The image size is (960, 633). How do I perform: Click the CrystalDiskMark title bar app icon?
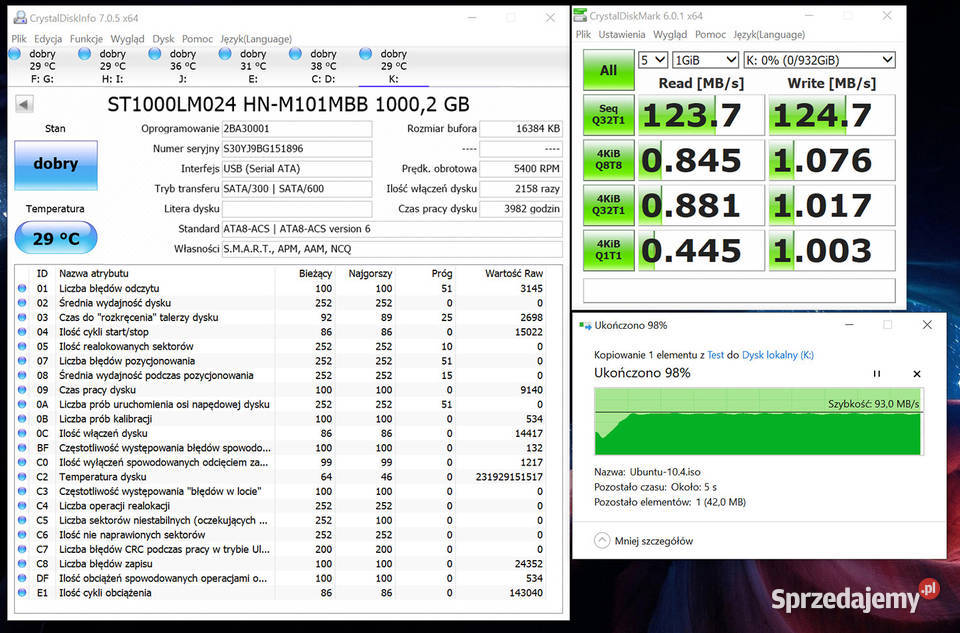coord(580,15)
